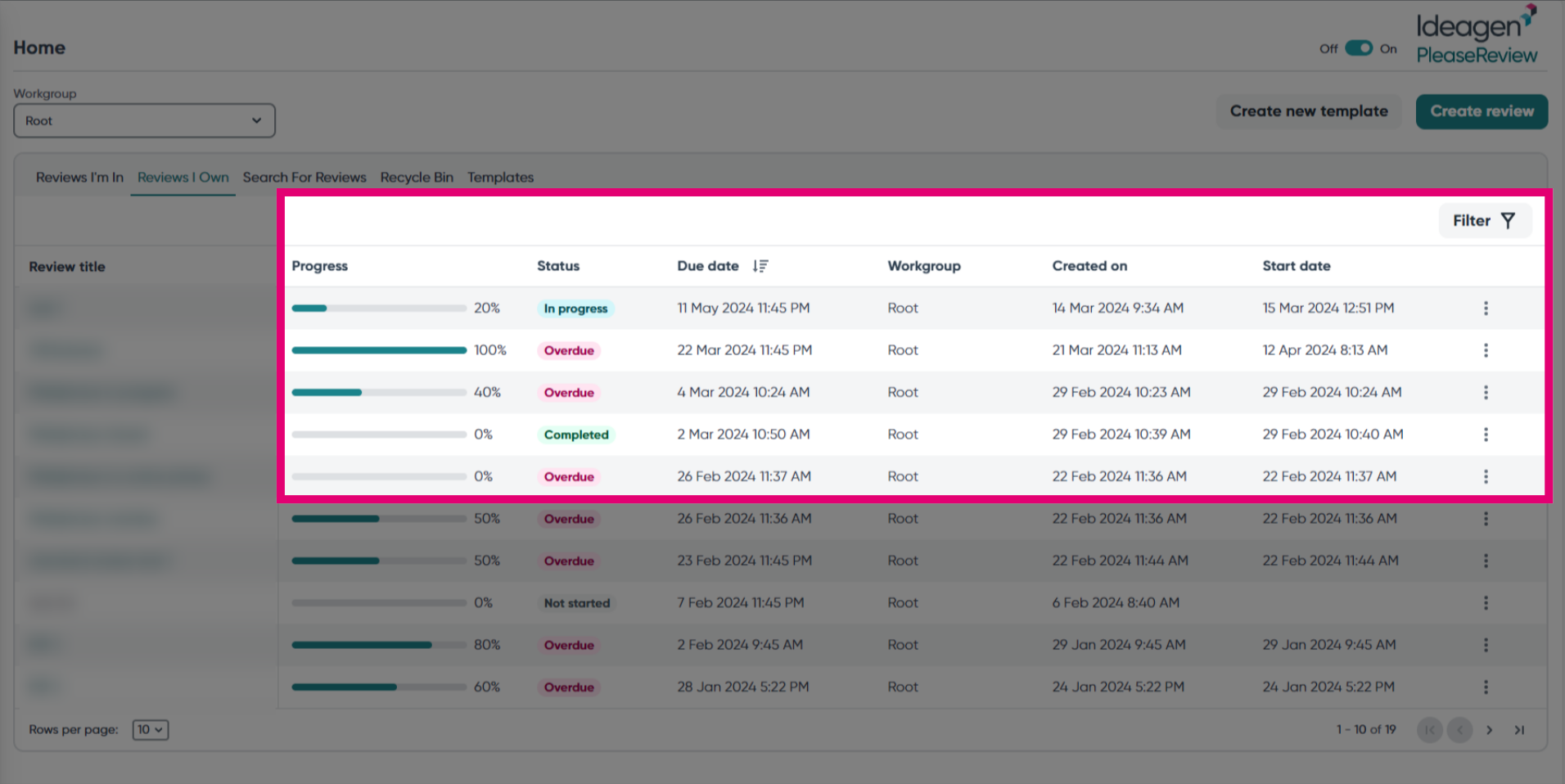Open actions menu for 2 Feb 2024 review
This screenshot has height=784, width=1565.
[x=1486, y=645]
